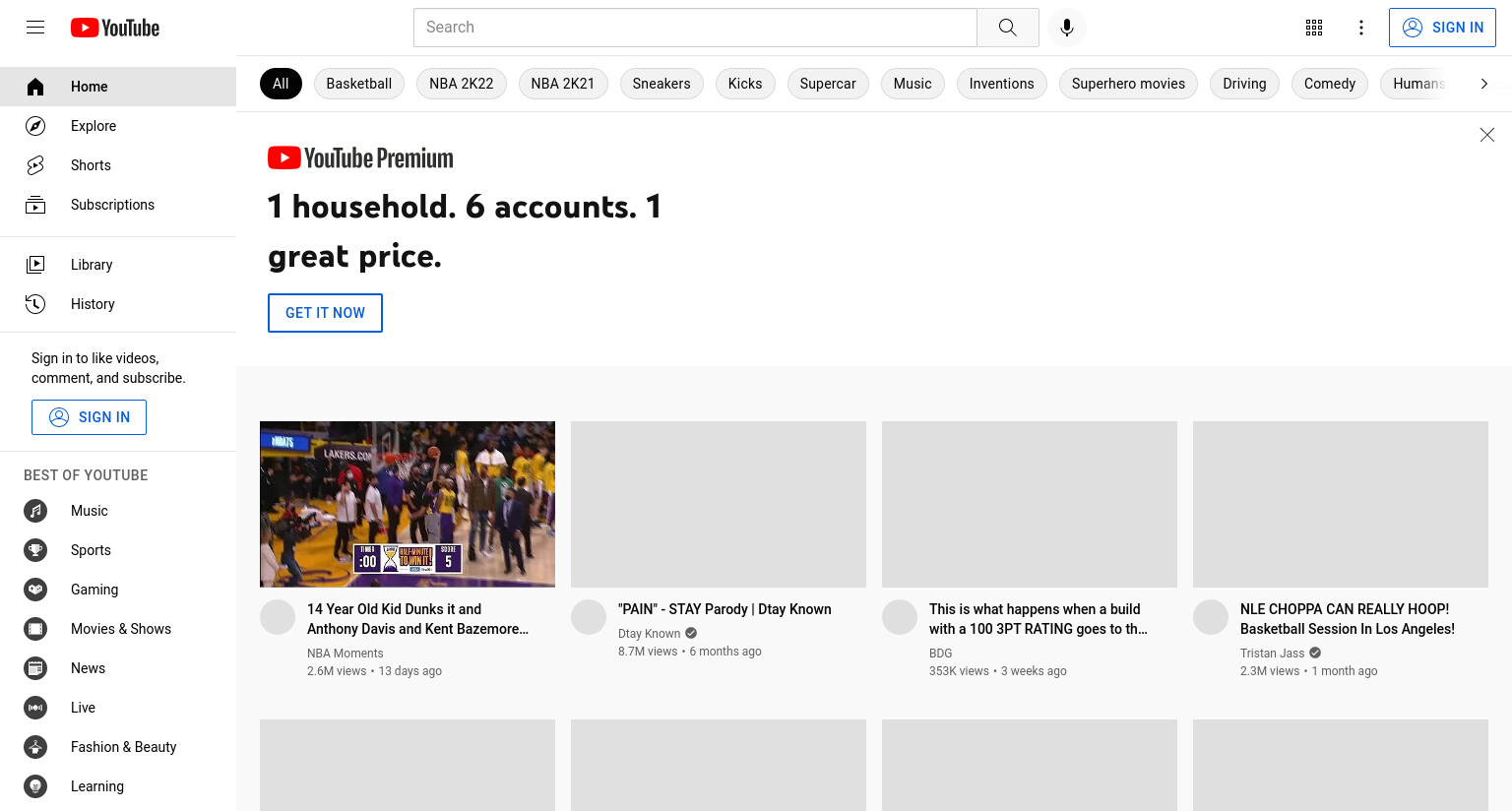Open Tristan Jass channel avatar
Viewport: 1512px width, 811px height.
pyautogui.click(x=1211, y=617)
